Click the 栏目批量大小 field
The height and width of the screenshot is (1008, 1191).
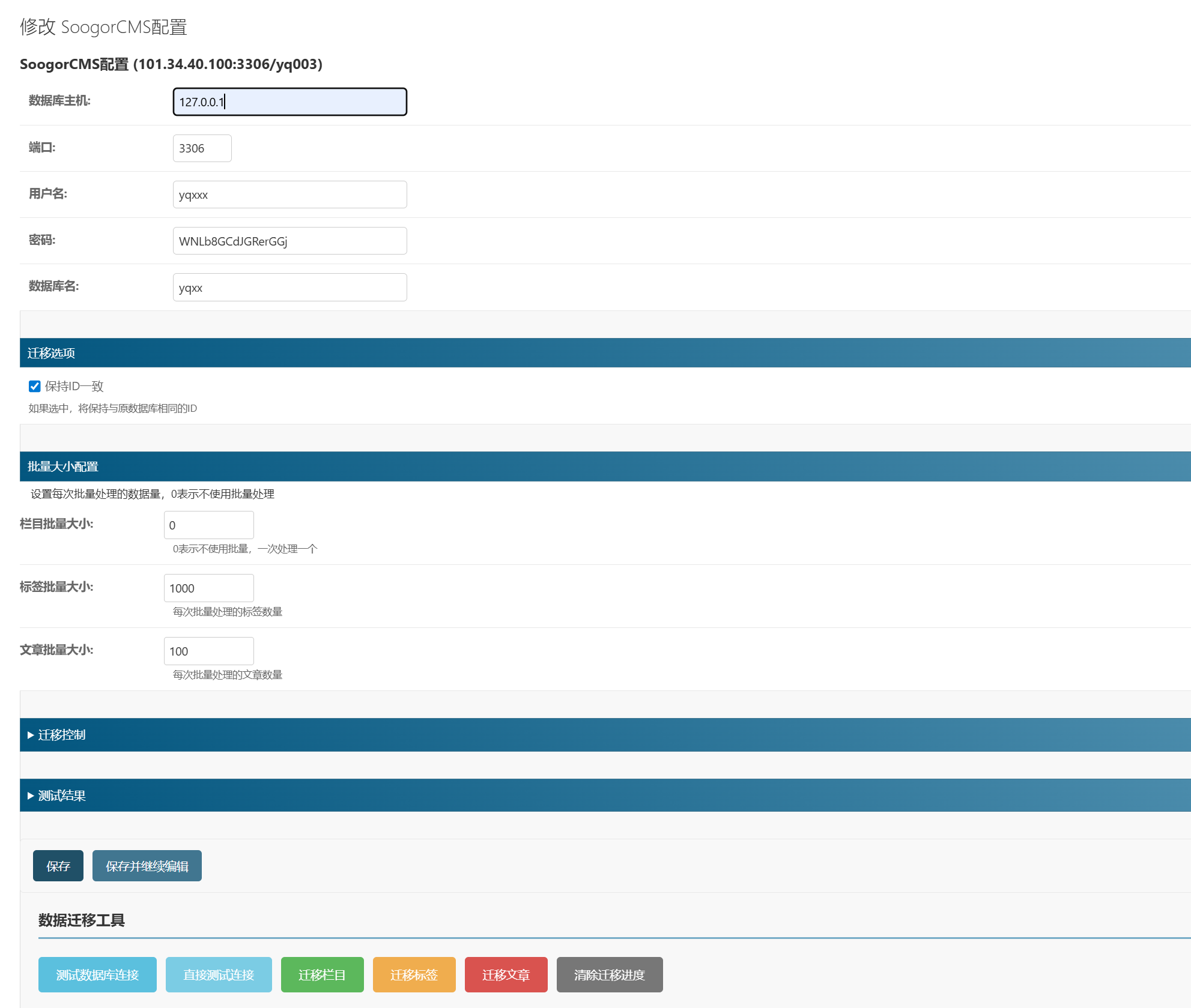click(208, 525)
